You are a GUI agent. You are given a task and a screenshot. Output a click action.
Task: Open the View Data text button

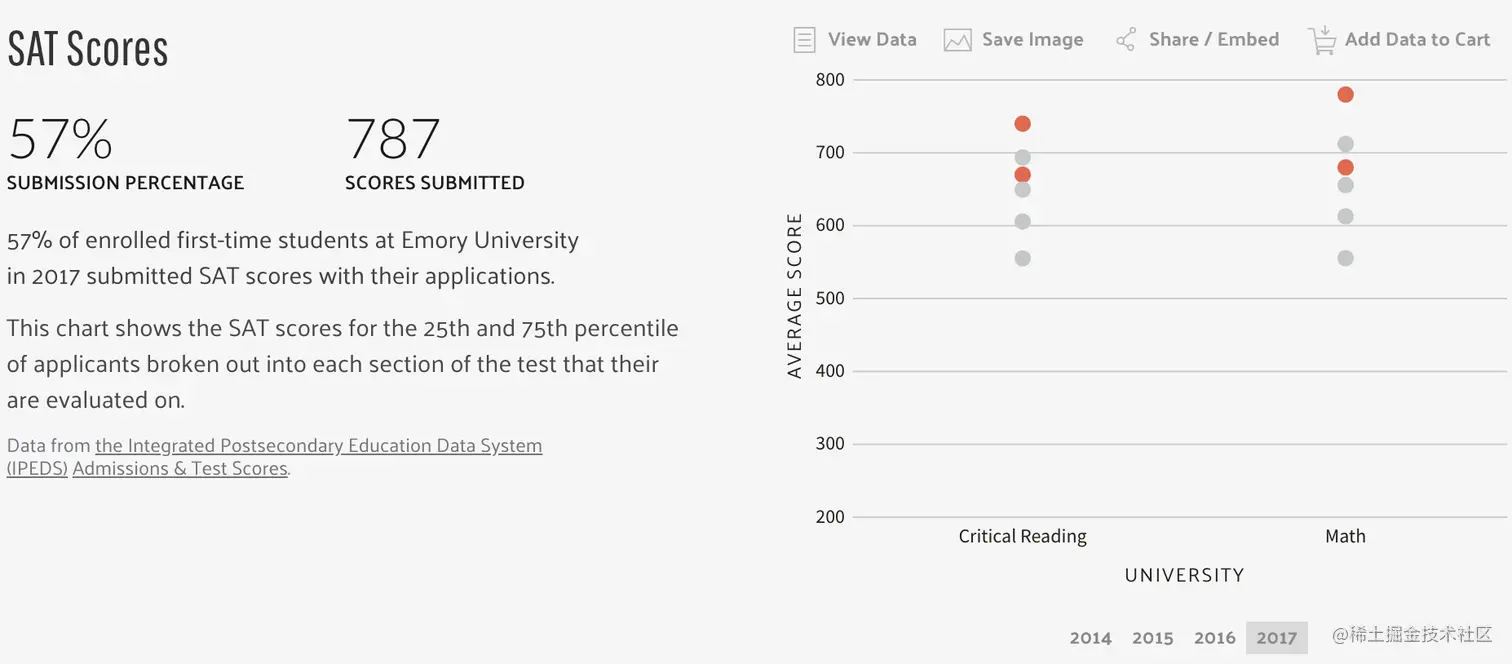(872, 40)
